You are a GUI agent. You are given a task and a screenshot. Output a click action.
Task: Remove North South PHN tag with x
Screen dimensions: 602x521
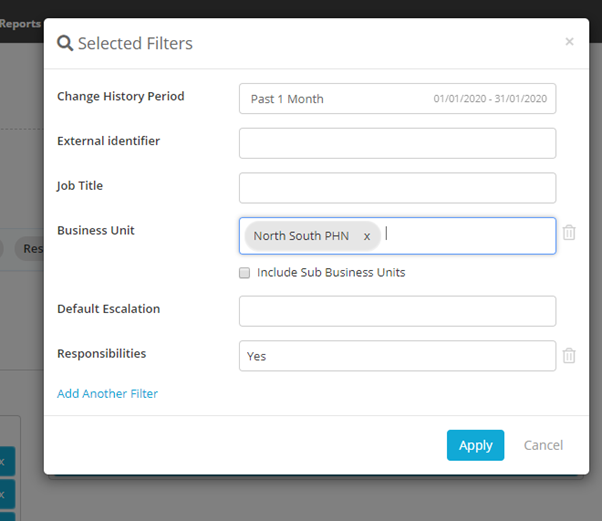click(367, 236)
